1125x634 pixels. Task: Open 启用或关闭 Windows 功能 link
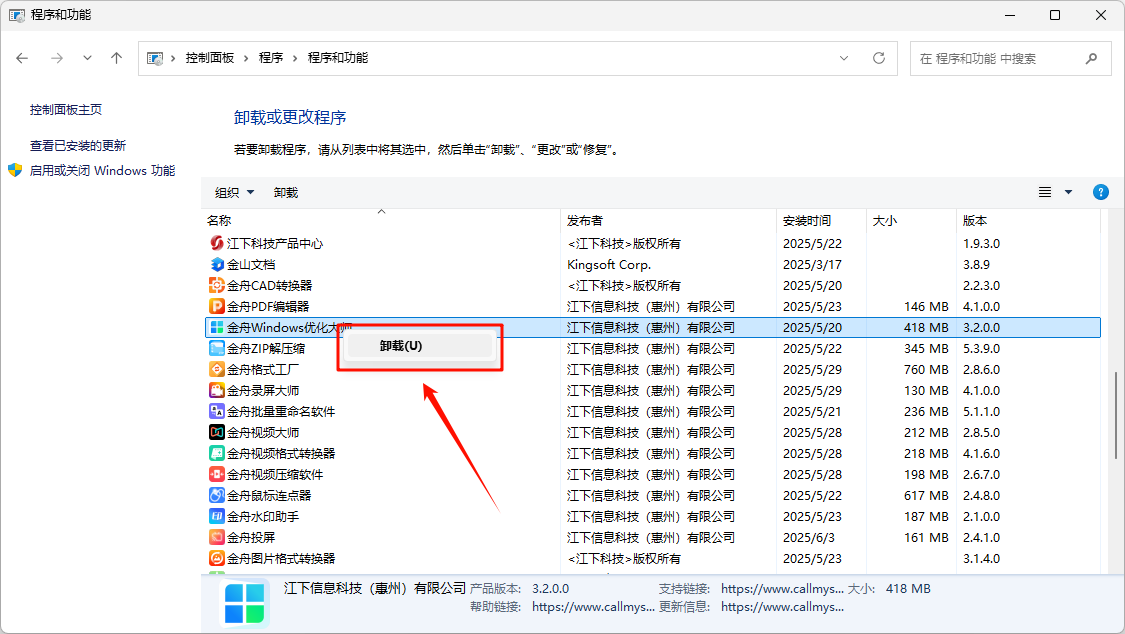click(x=102, y=171)
